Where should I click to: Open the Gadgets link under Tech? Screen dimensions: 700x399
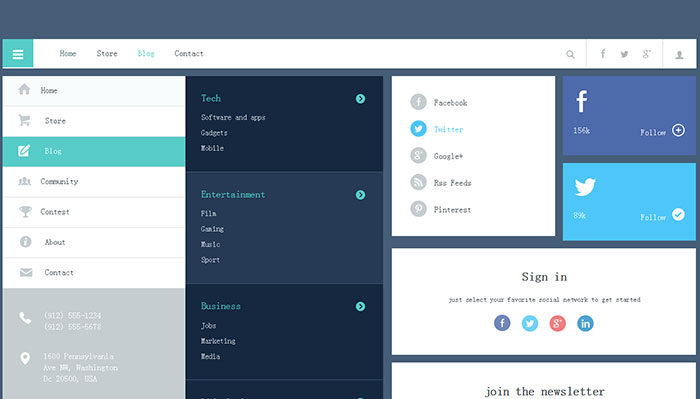214,133
